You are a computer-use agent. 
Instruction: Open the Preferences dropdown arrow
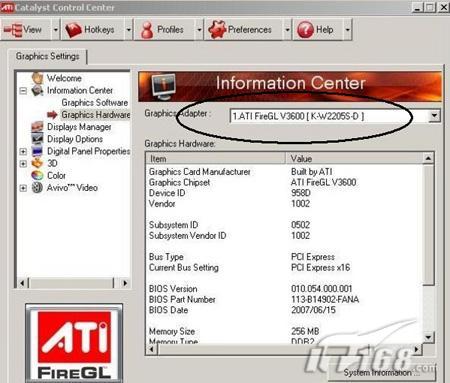287,30
